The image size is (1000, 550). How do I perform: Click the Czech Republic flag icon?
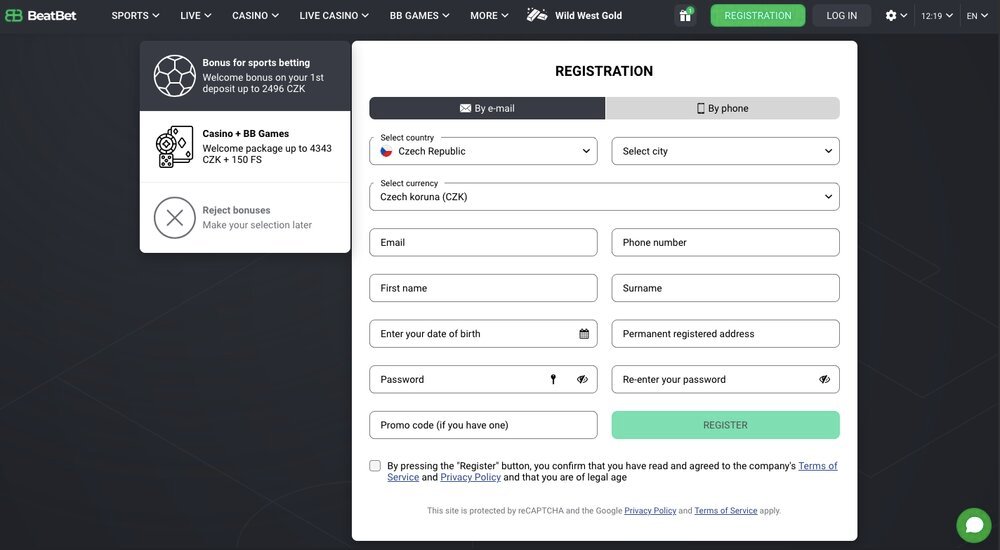pos(386,151)
